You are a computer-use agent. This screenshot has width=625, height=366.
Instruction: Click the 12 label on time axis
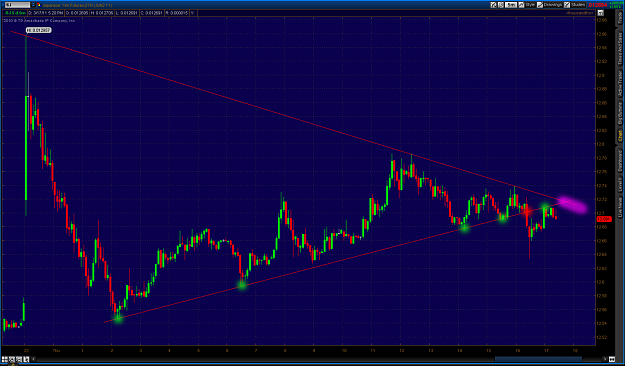pyautogui.click(x=401, y=350)
